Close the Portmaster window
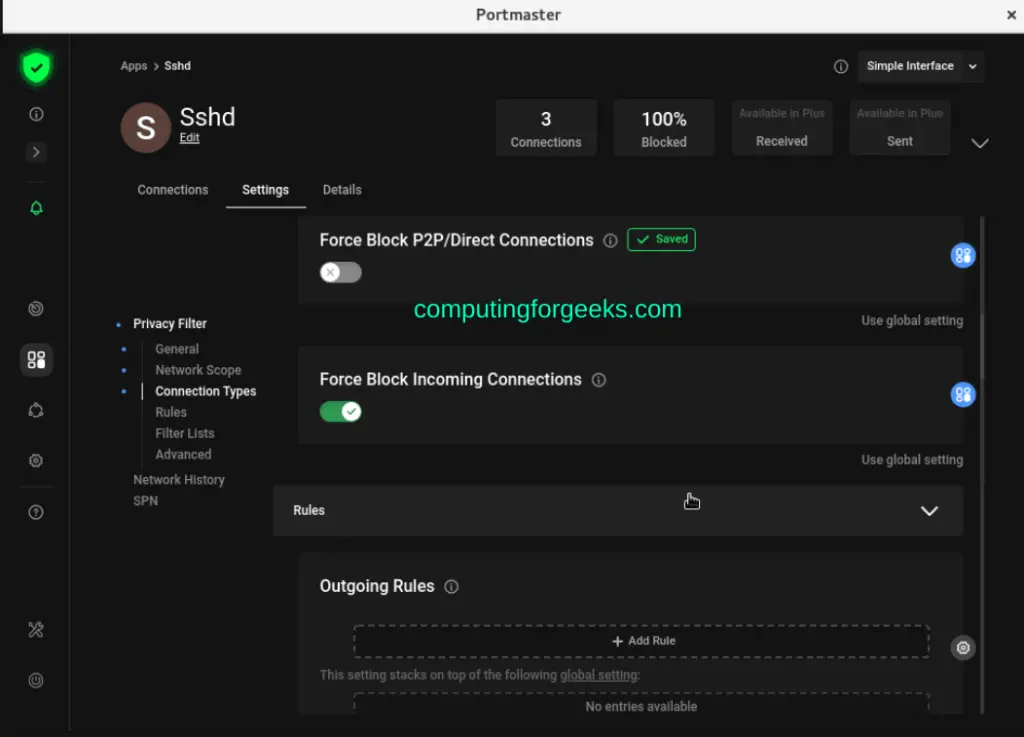The width and height of the screenshot is (1024, 737). click(x=1011, y=15)
